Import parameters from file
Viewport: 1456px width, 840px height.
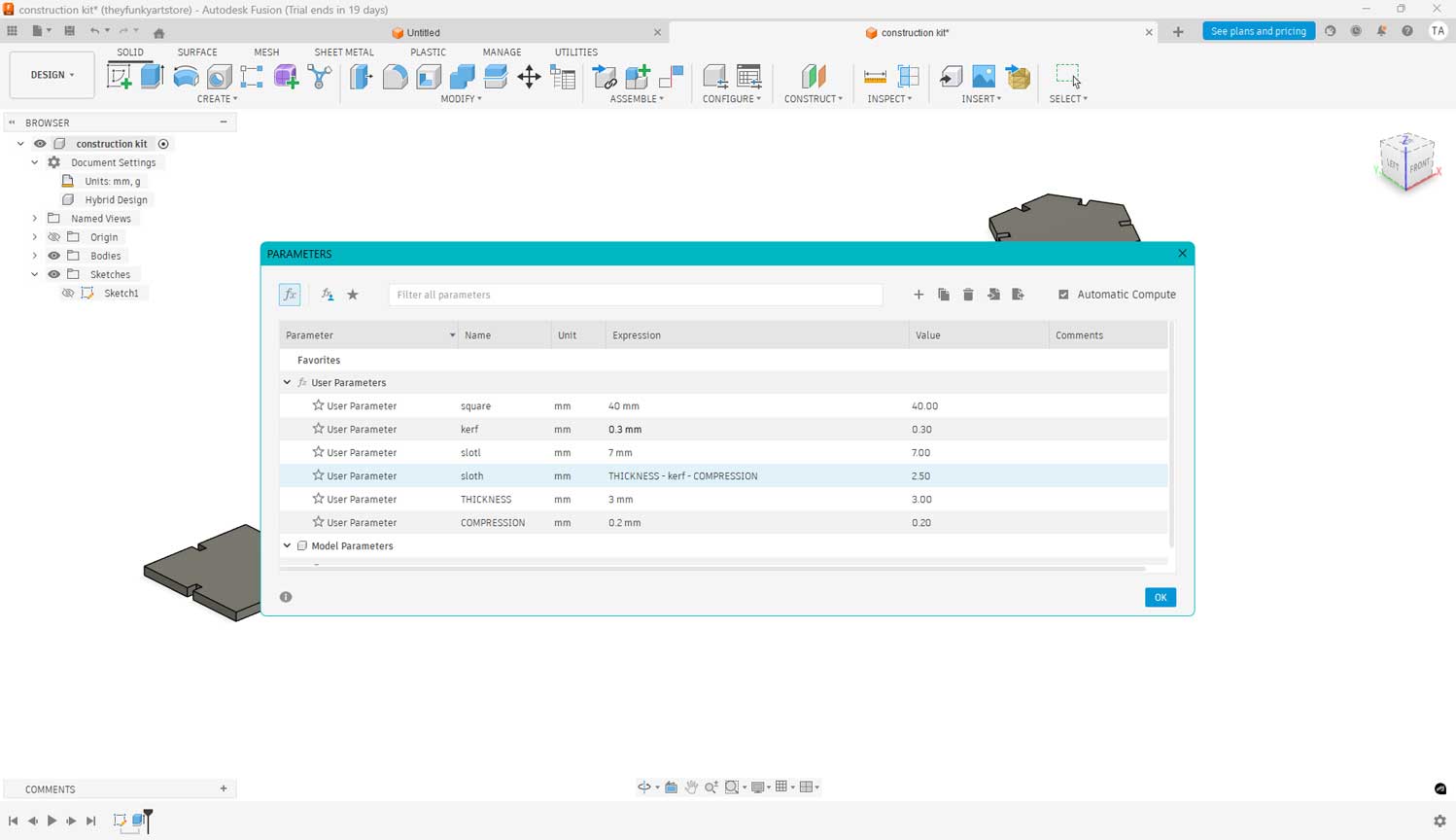(993, 295)
